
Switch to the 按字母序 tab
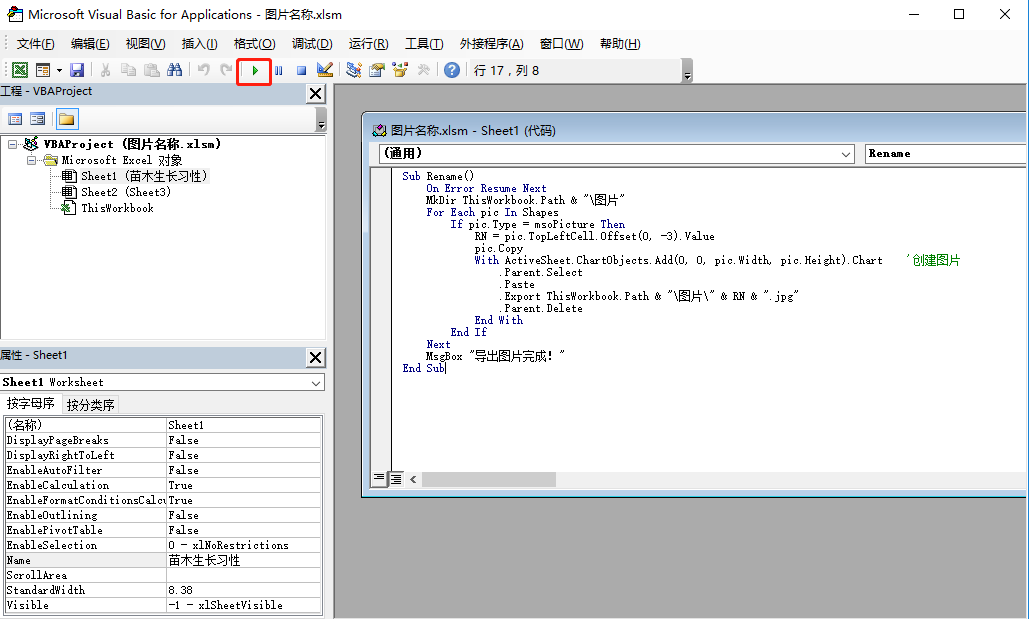[31, 403]
